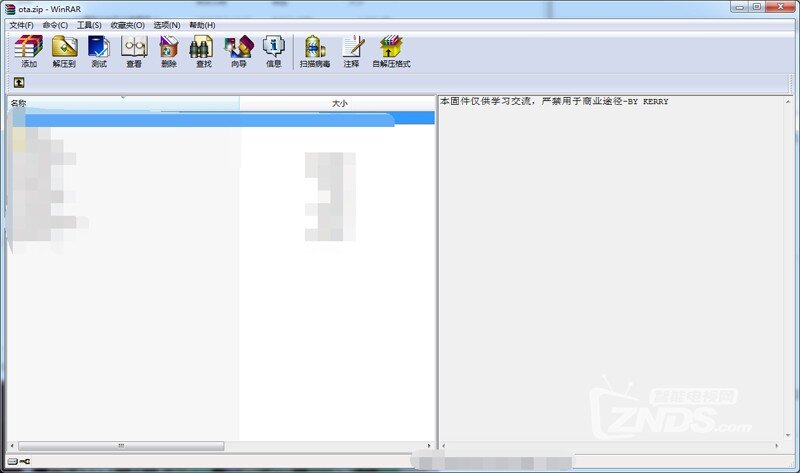Open the Tools (工具) menu

tap(89, 25)
